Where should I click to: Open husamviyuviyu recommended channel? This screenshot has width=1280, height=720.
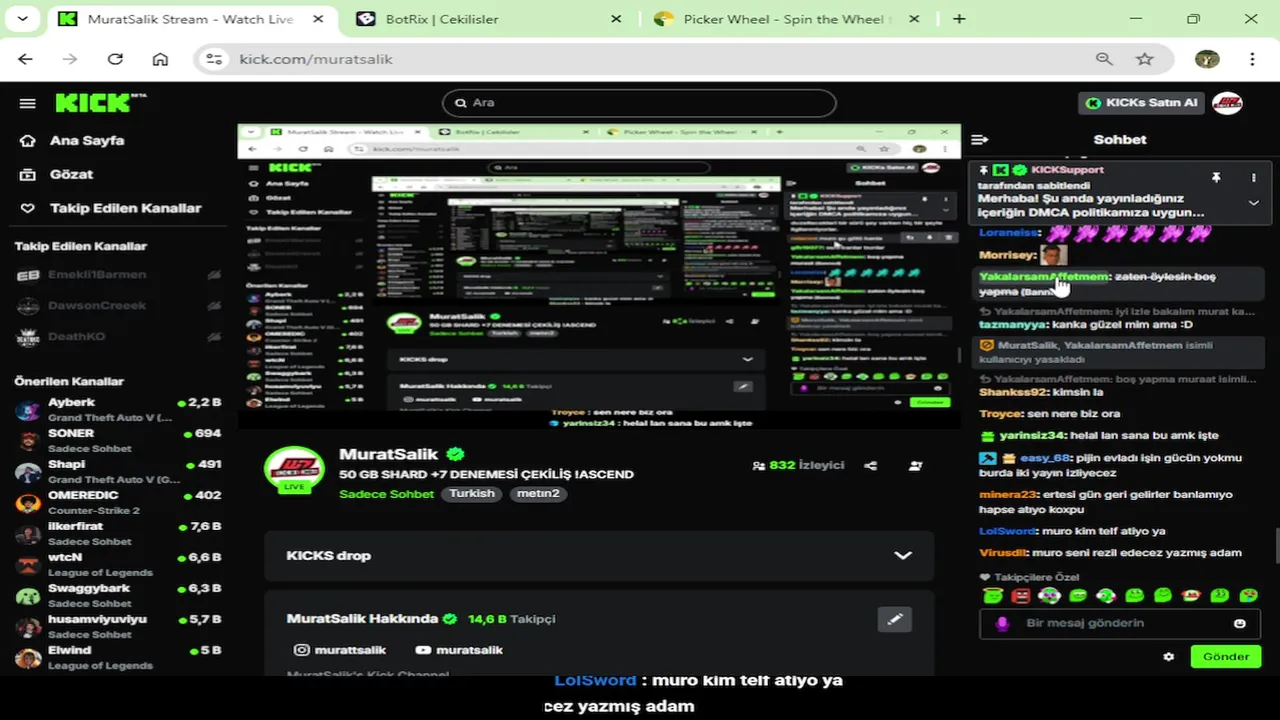click(118, 627)
